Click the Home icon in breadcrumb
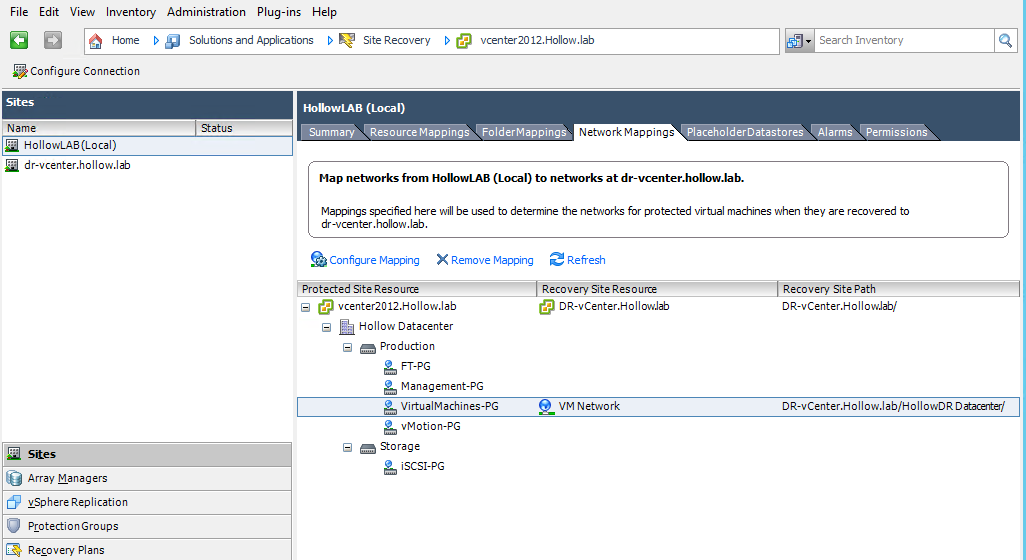The image size is (1026, 560). coord(96,41)
